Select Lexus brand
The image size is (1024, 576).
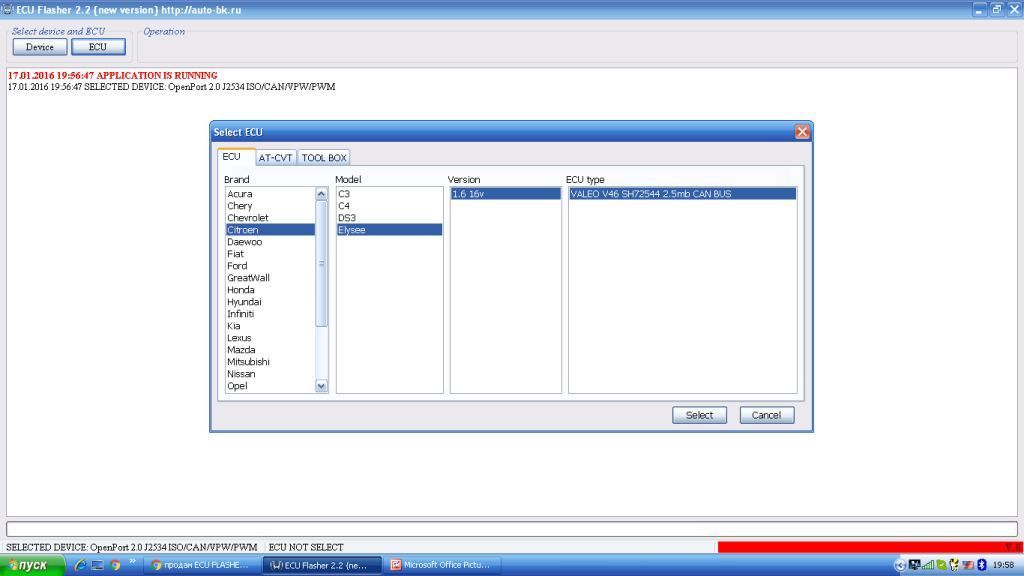click(x=270, y=338)
